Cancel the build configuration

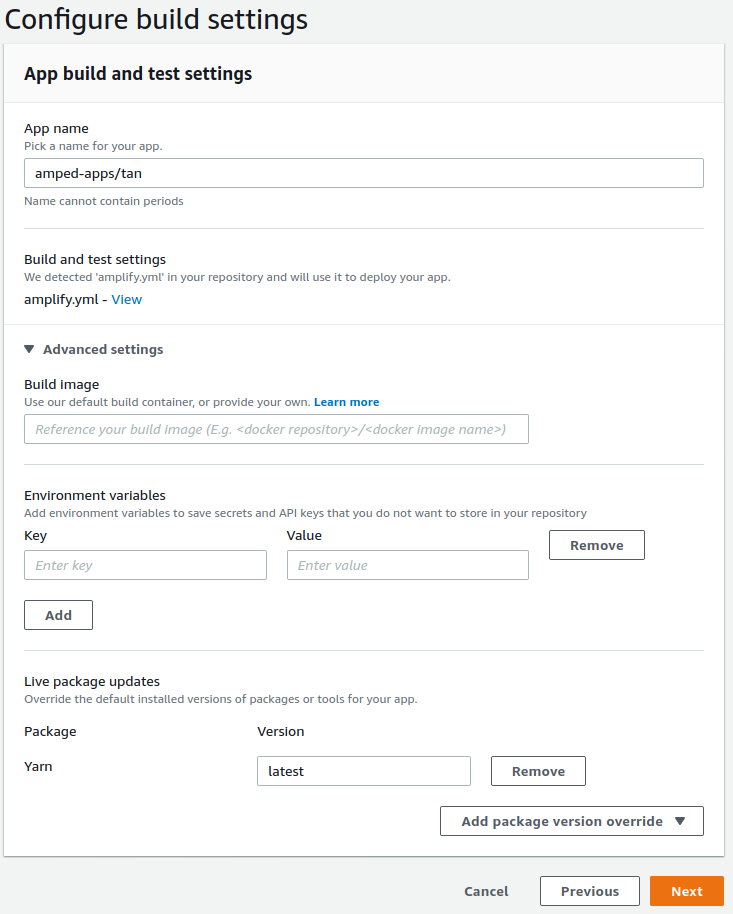(486, 891)
